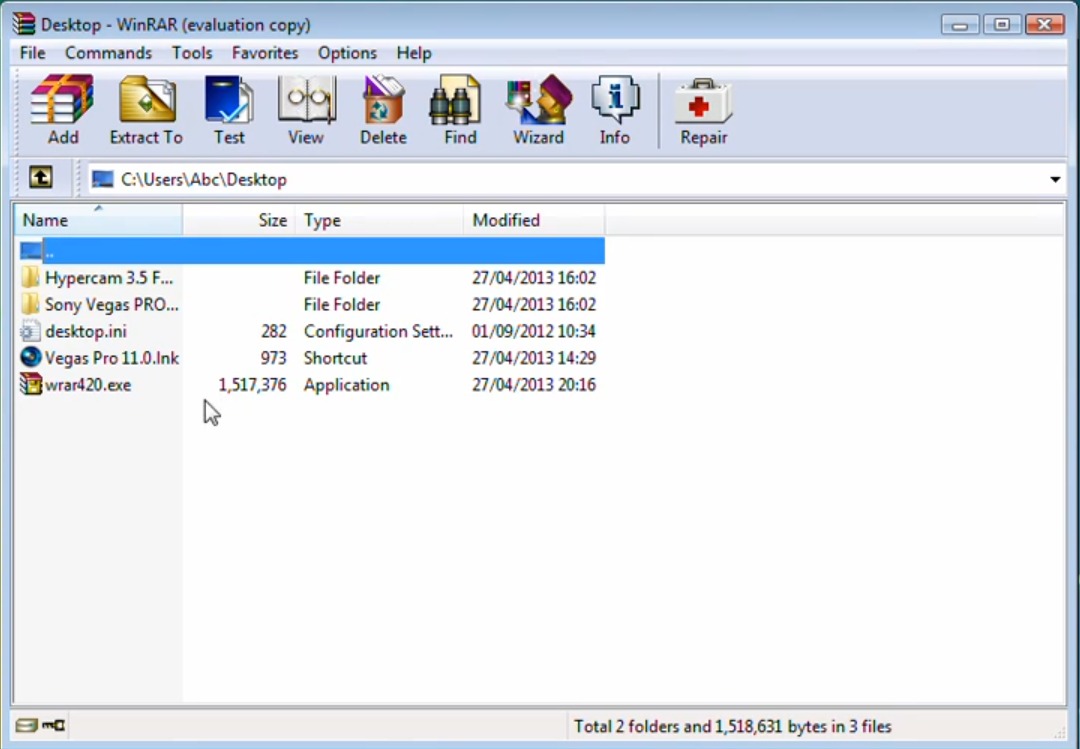The width and height of the screenshot is (1080, 749).
Task: Select the Hypercam 3.5 F... folder name
Action: click(x=109, y=278)
